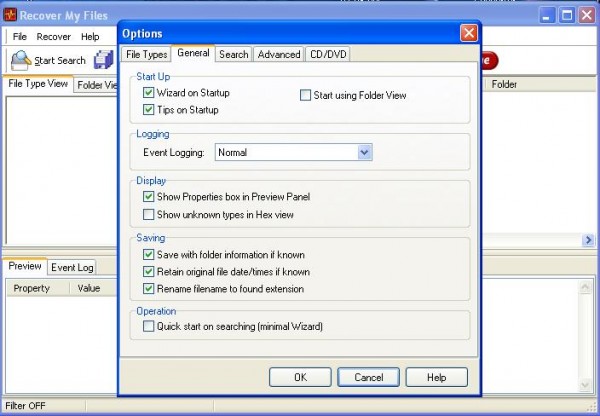
Task: Confirm settings with OK button
Action: click(x=300, y=377)
